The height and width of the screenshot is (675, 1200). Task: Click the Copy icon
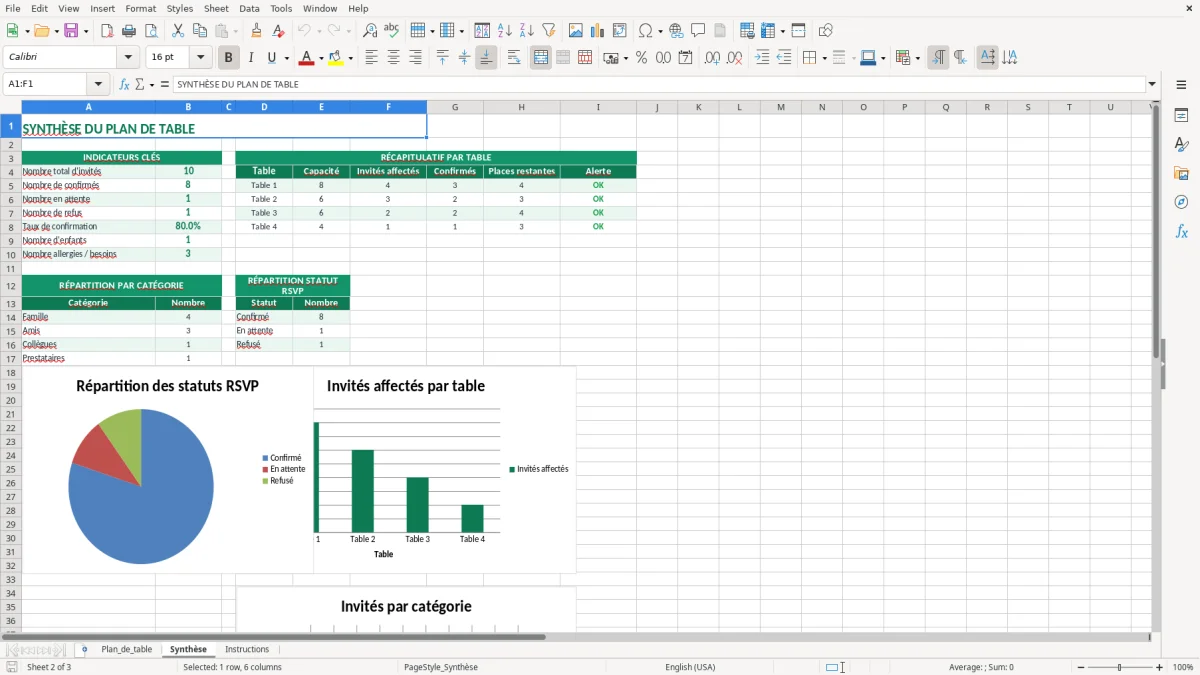[x=200, y=31]
